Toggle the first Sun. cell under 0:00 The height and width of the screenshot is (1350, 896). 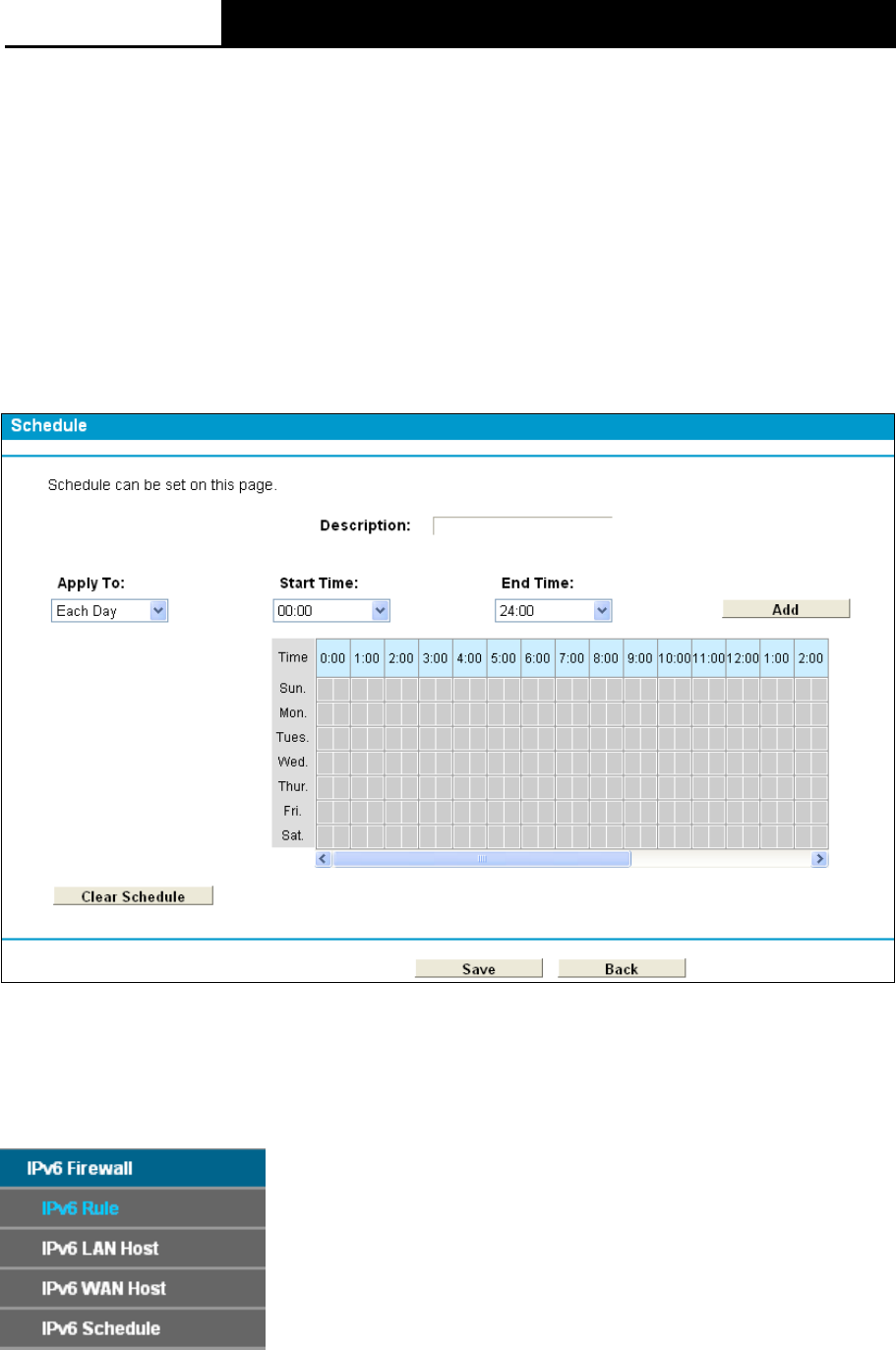pos(326,689)
